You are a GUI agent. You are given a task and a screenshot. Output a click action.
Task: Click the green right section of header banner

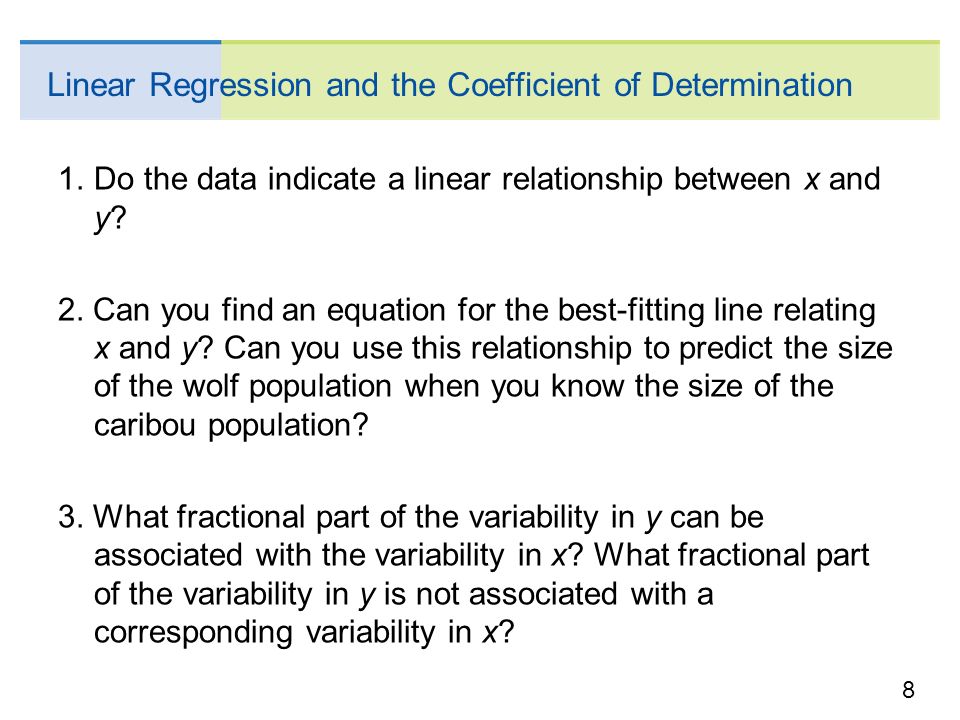tap(580, 80)
